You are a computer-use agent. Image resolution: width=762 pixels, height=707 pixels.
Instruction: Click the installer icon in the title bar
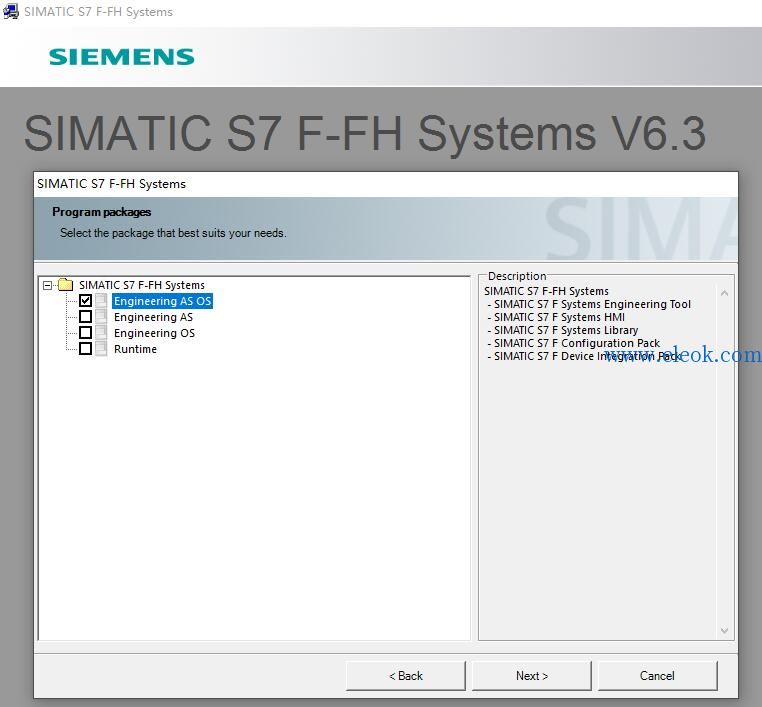click(10, 11)
